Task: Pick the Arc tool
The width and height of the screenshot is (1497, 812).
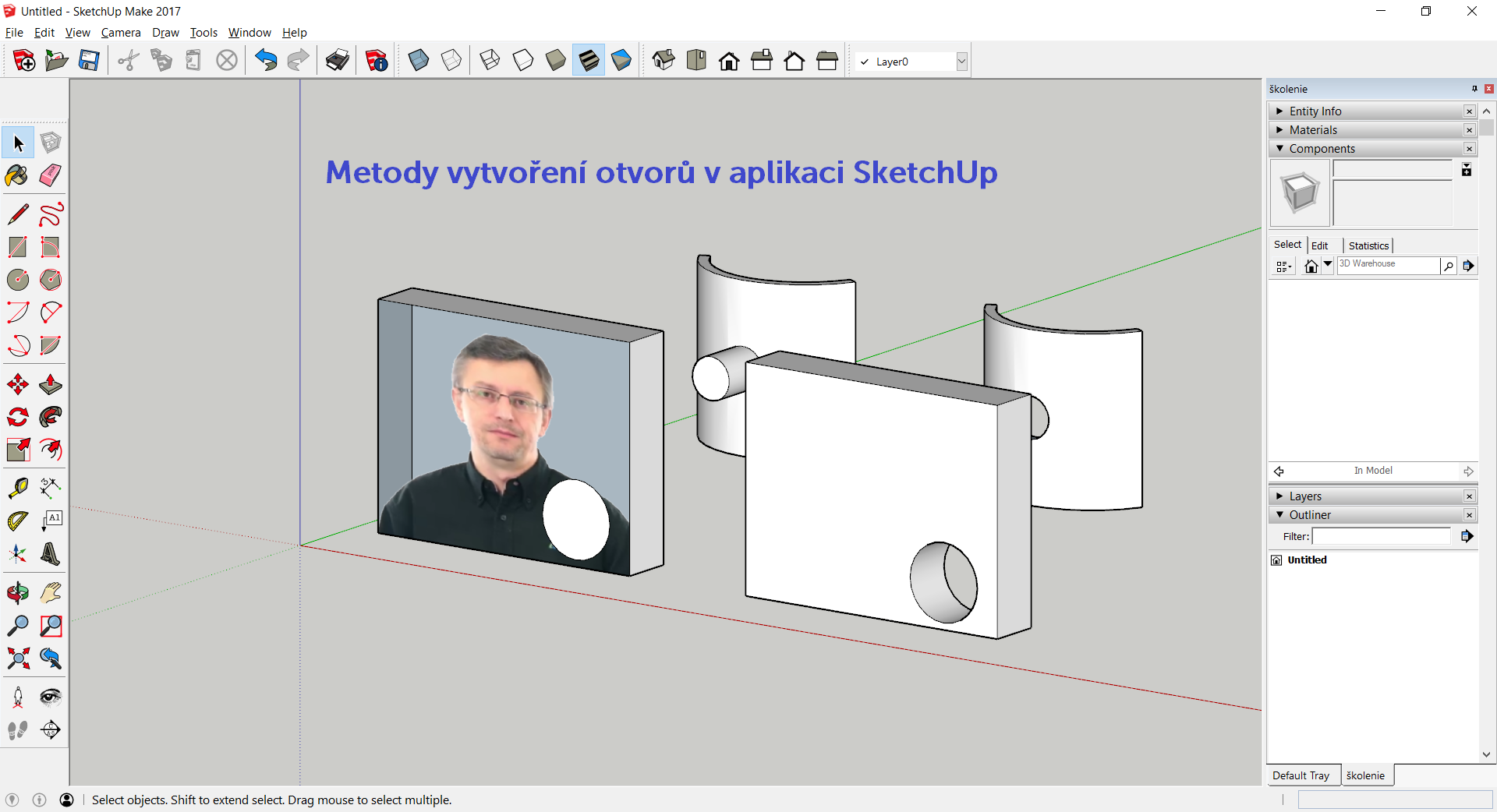Action: pos(18,312)
